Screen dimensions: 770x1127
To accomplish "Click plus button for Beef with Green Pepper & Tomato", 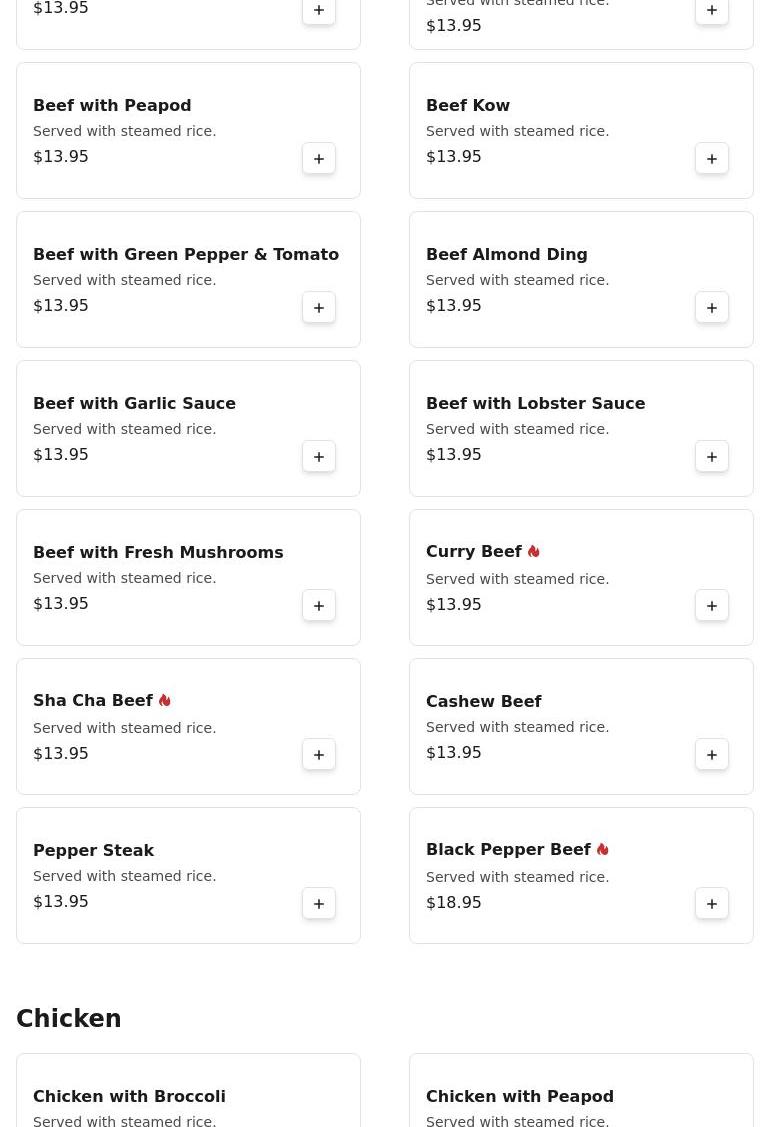I will [319, 308].
